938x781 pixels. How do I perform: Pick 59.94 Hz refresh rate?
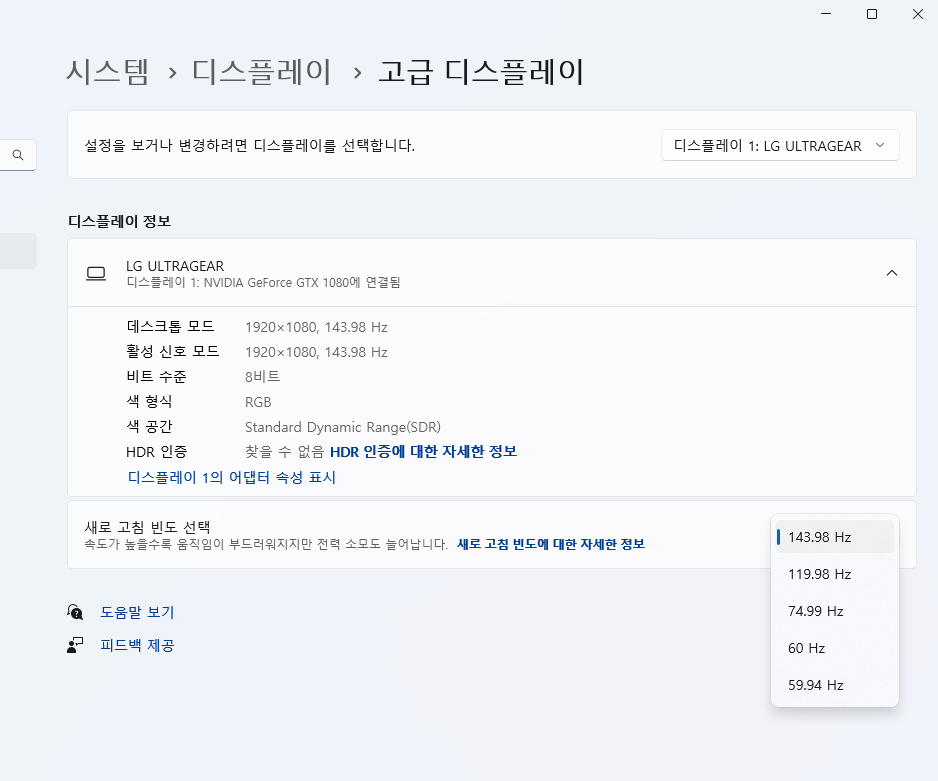(835, 685)
